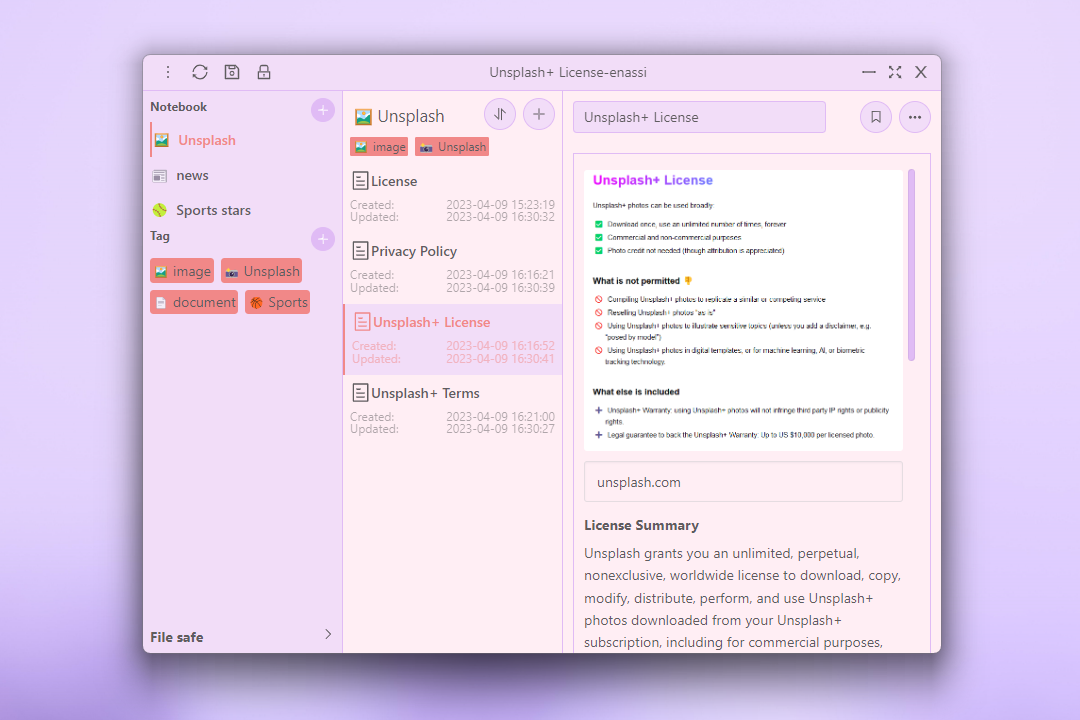The width and height of the screenshot is (1080, 720).
Task: Click the news notebook newspaper icon
Action: pyautogui.click(x=160, y=176)
